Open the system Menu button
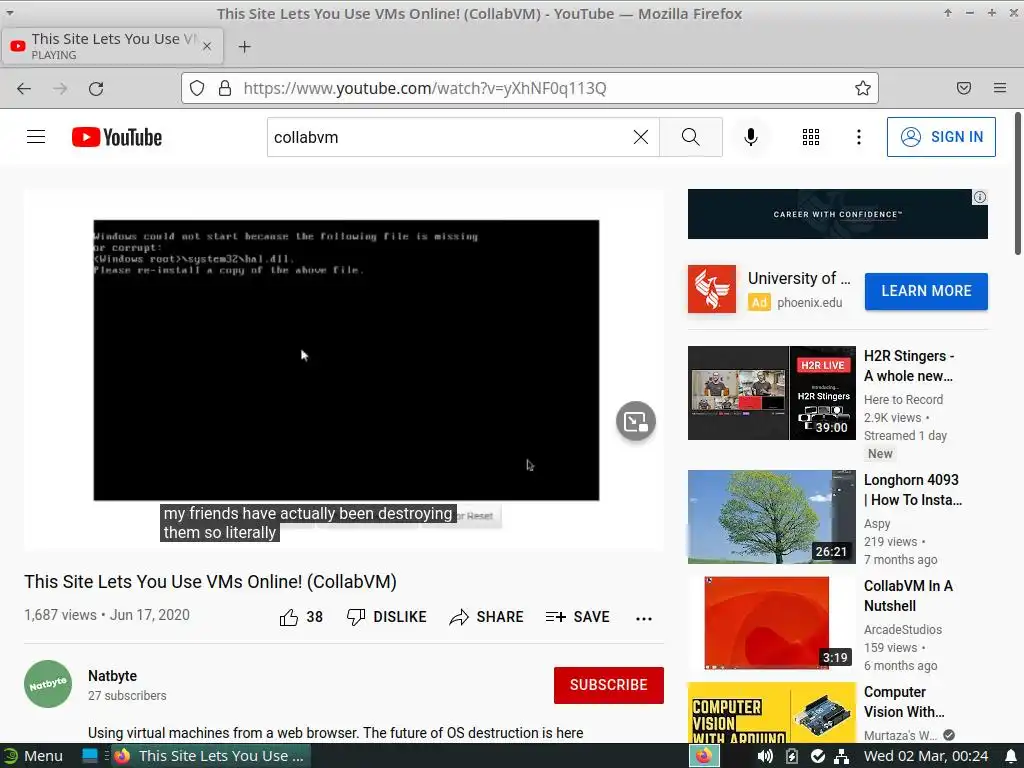1024x768 pixels. 33,756
